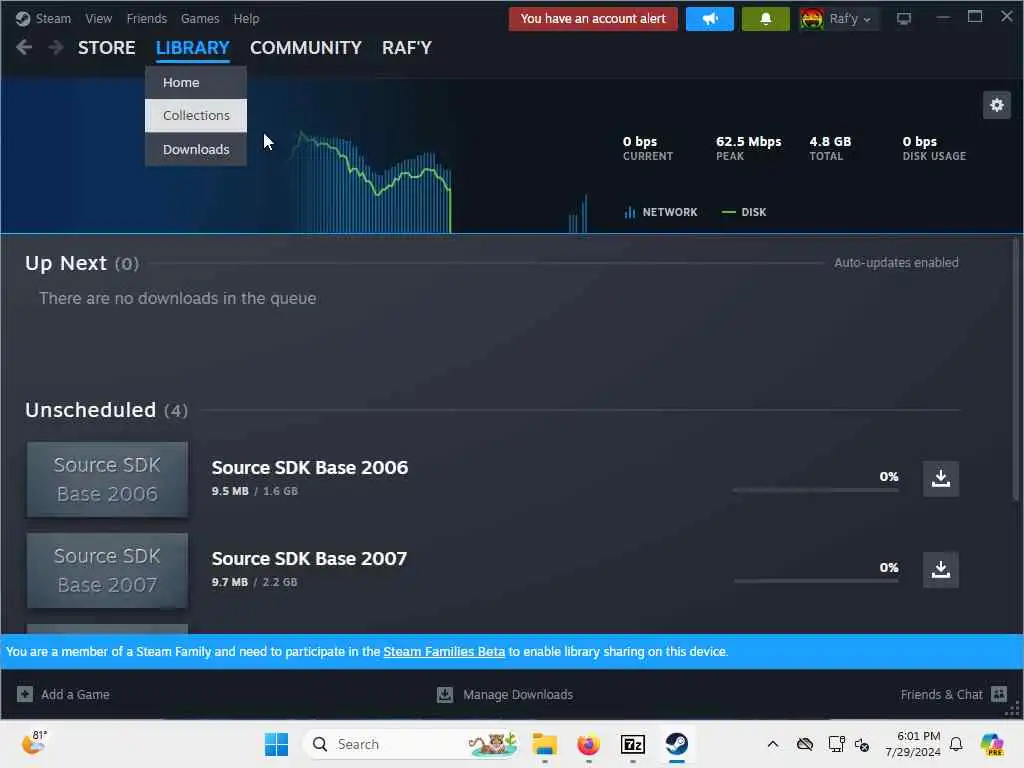Expand Raf'y account dropdown arrow
The width and height of the screenshot is (1024, 768).
(867, 20)
